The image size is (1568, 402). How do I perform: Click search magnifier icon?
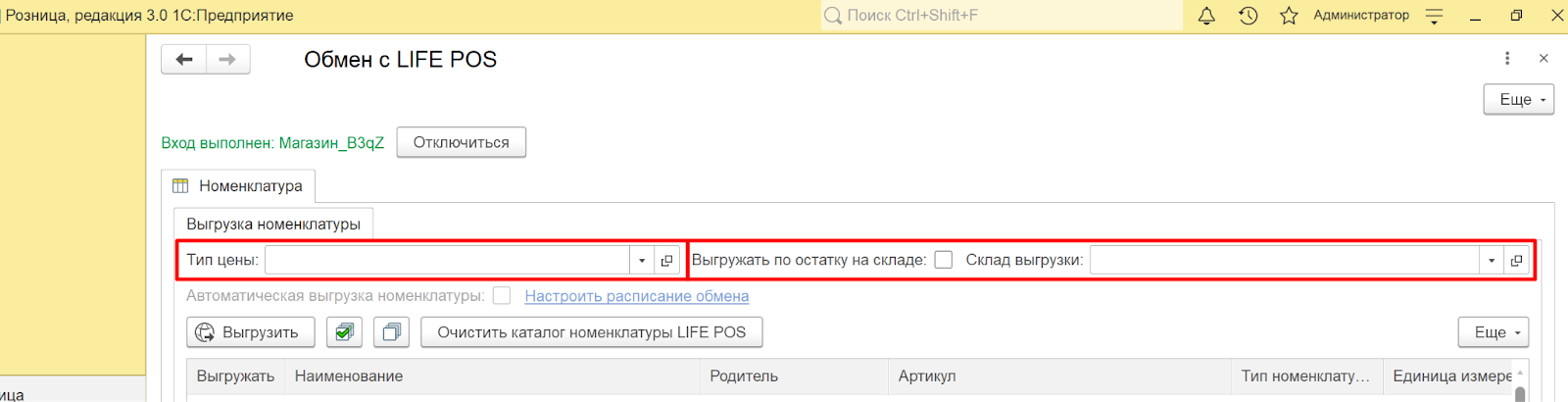point(833,16)
